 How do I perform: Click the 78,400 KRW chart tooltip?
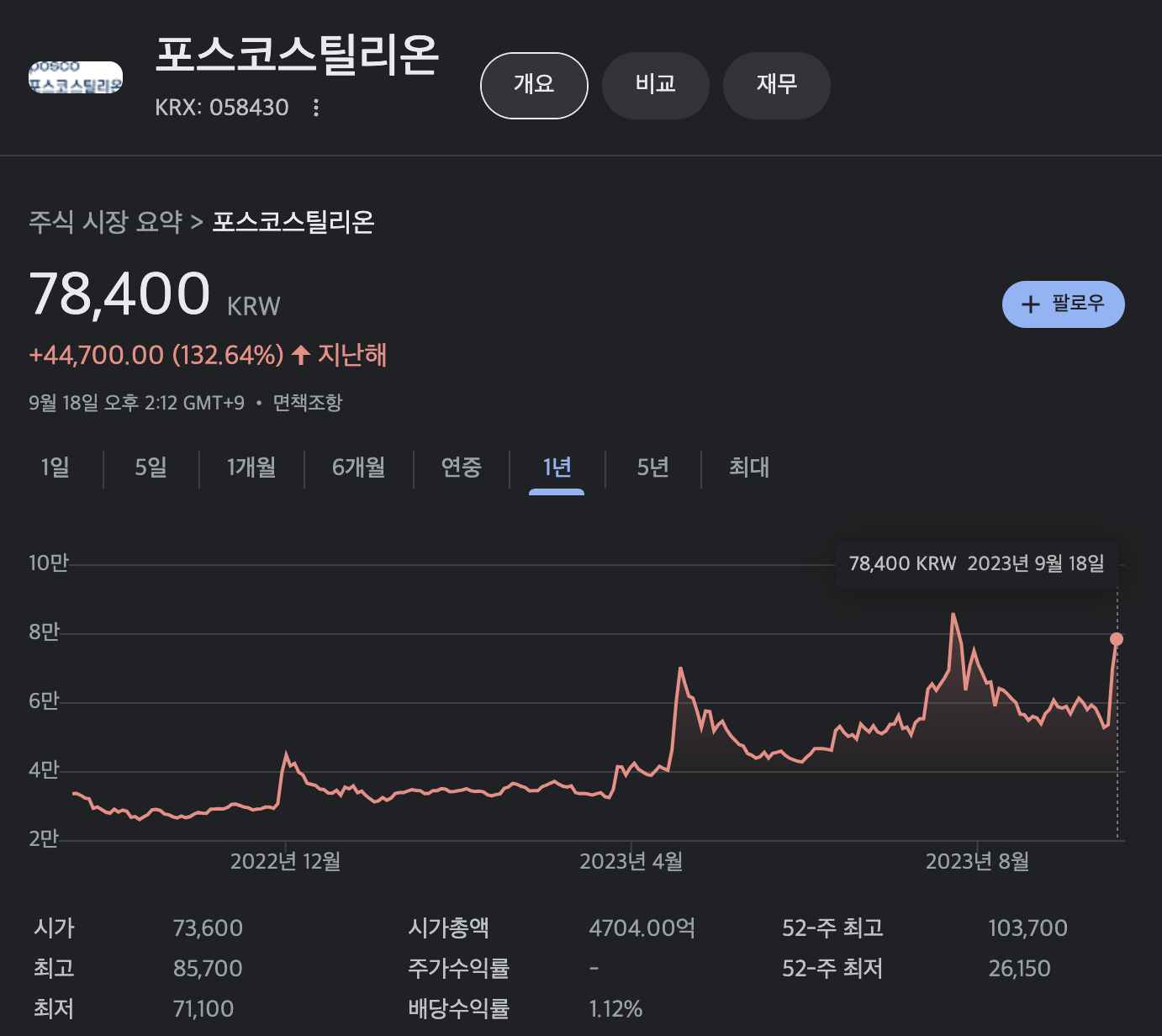click(x=976, y=563)
